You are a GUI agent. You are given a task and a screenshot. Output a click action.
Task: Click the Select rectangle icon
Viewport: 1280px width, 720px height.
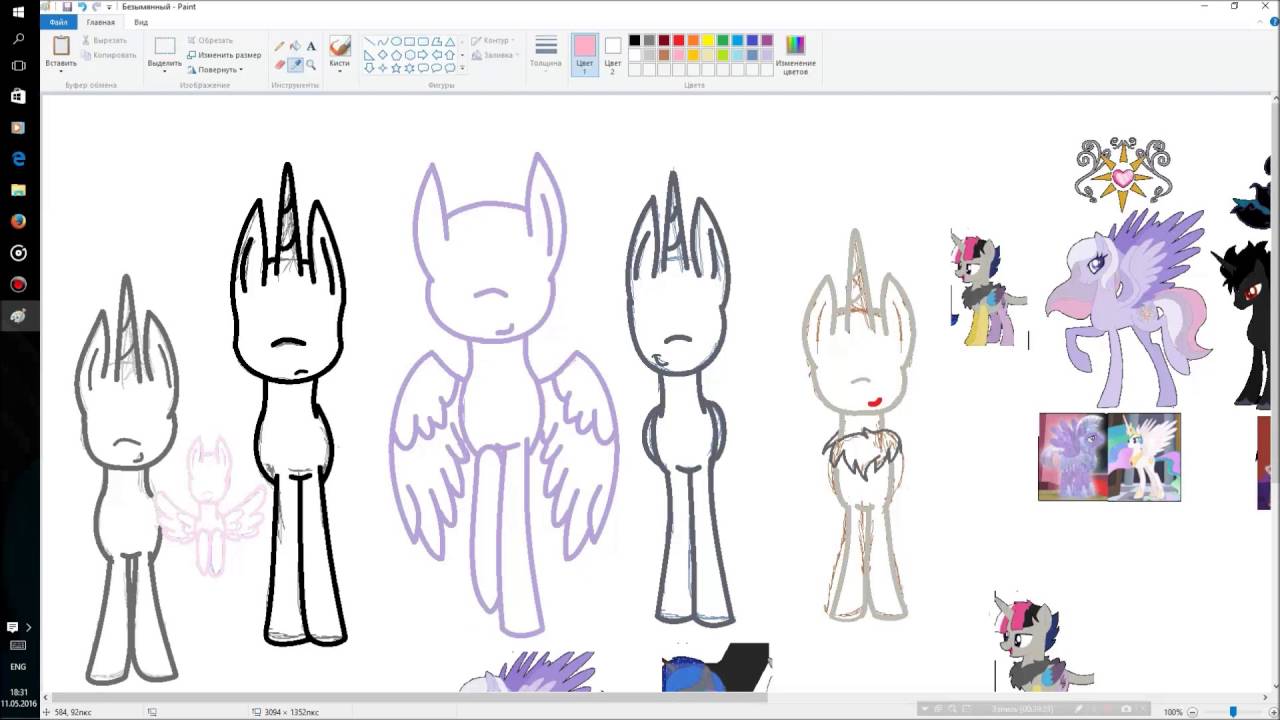(165, 46)
